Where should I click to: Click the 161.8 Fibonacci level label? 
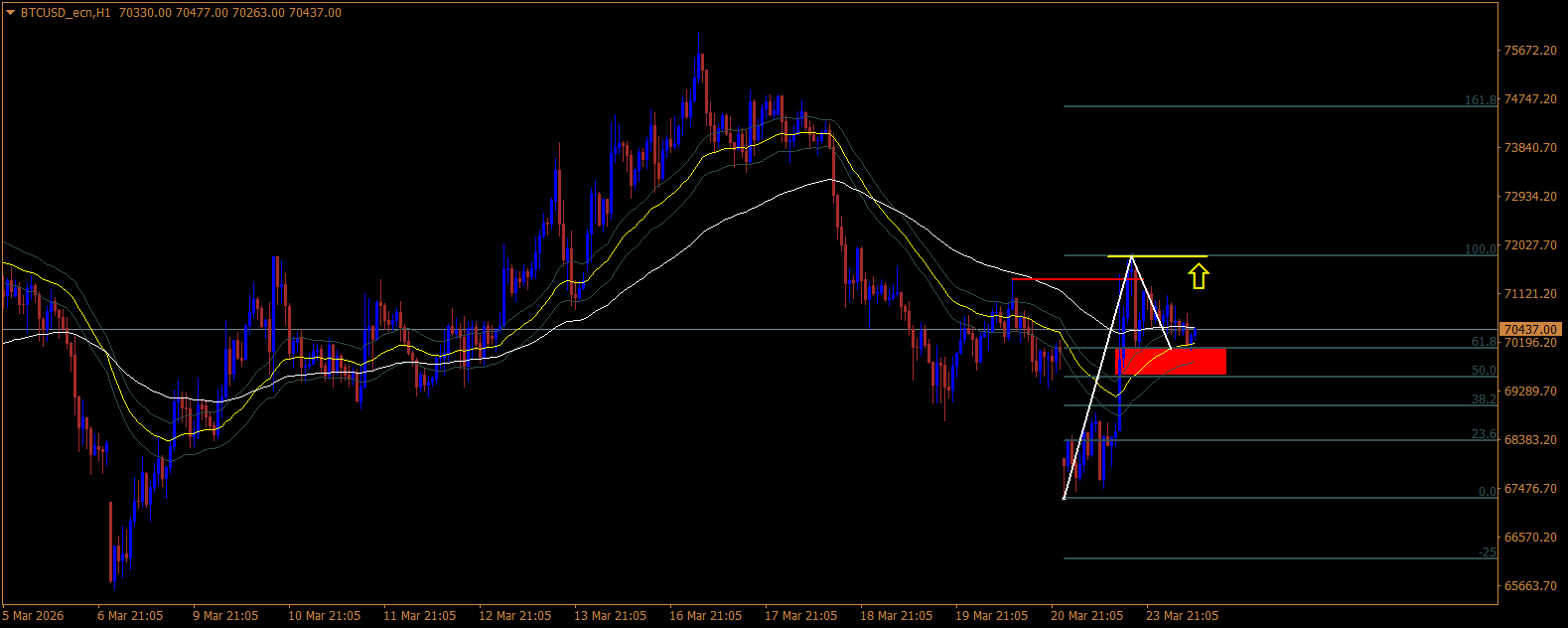[x=1480, y=100]
